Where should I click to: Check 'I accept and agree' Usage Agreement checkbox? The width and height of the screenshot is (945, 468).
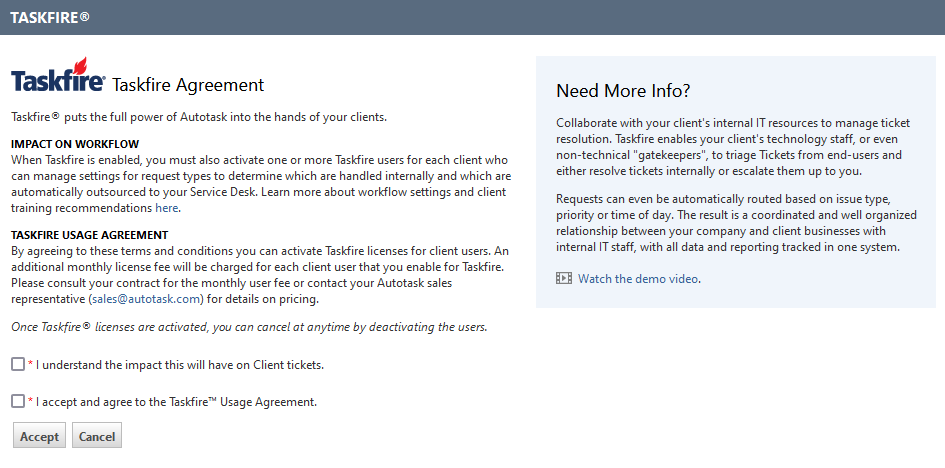point(18,401)
